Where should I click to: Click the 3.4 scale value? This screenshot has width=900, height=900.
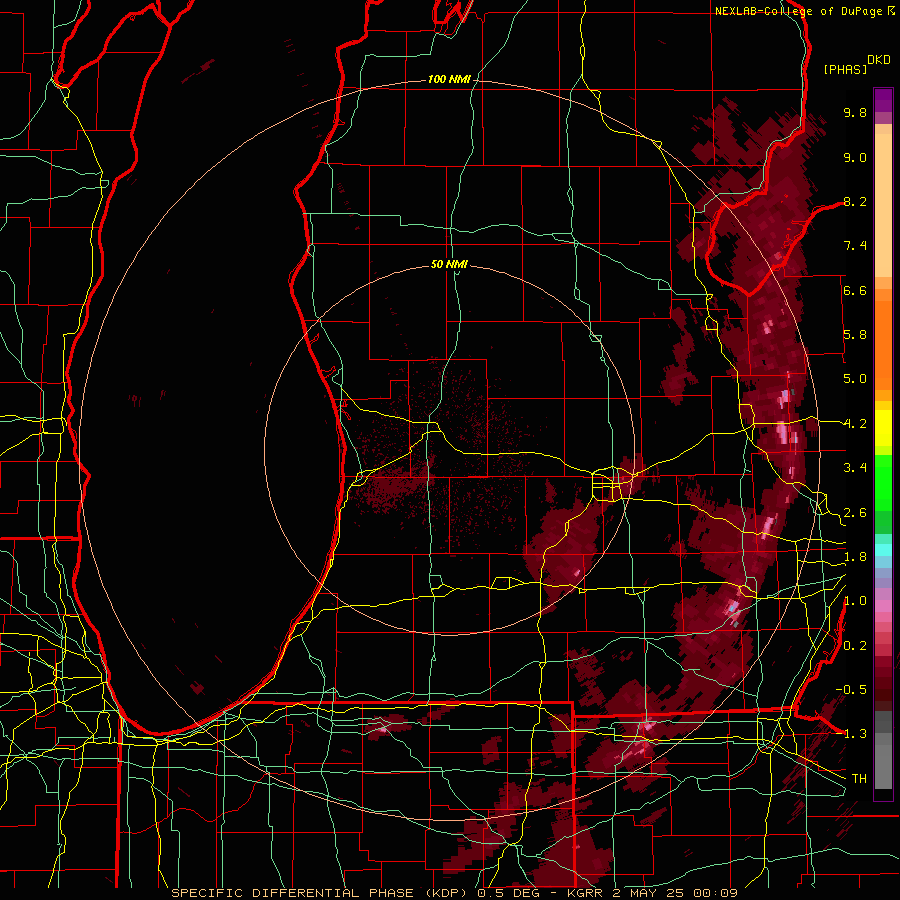point(855,468)
